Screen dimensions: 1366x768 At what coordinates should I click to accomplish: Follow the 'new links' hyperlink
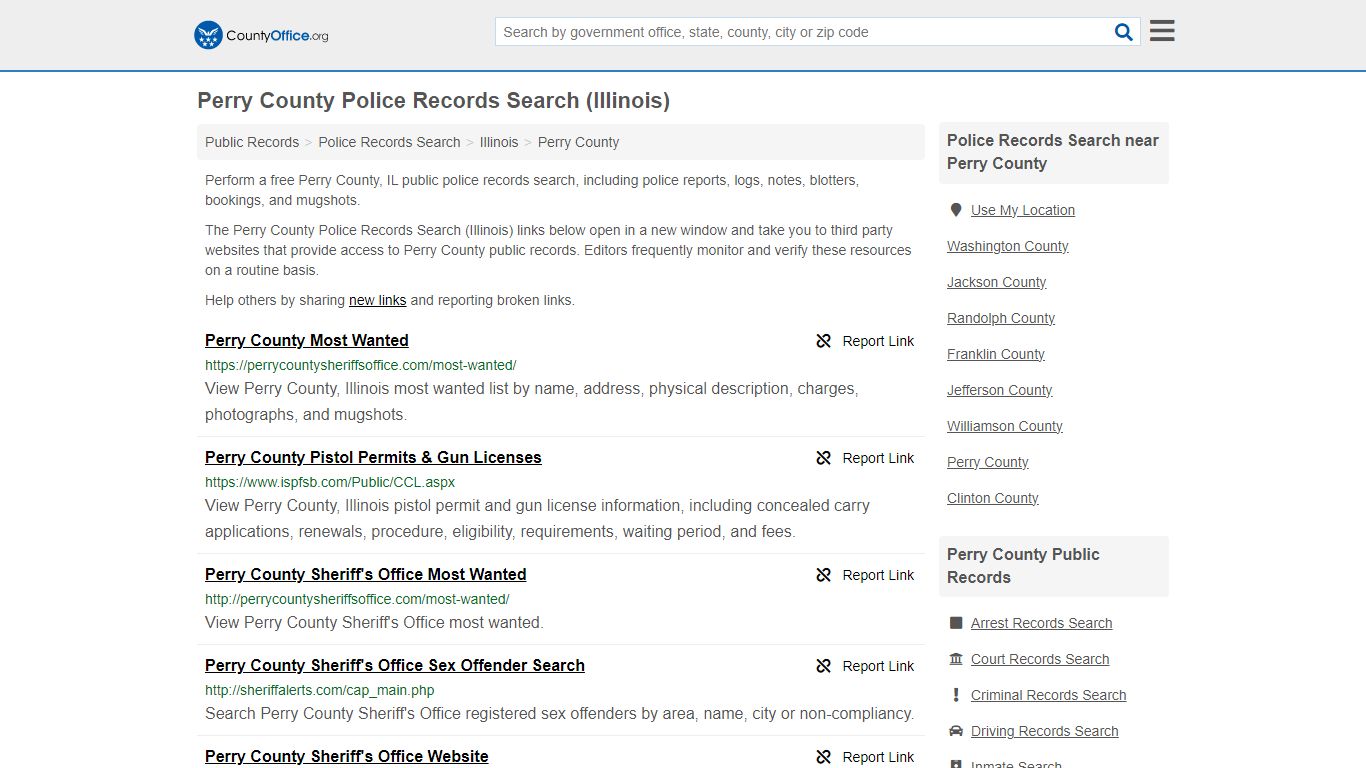[377, 300]
